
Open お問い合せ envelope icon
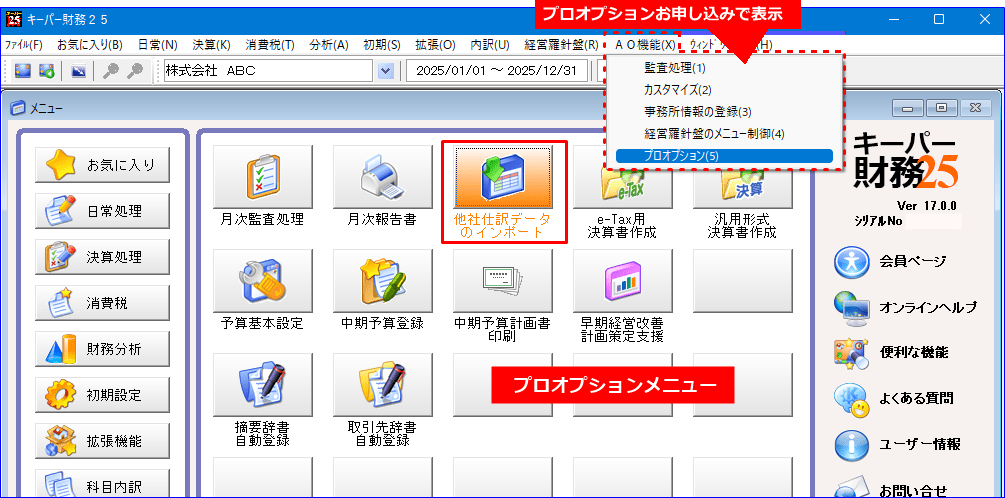[851, 488]
